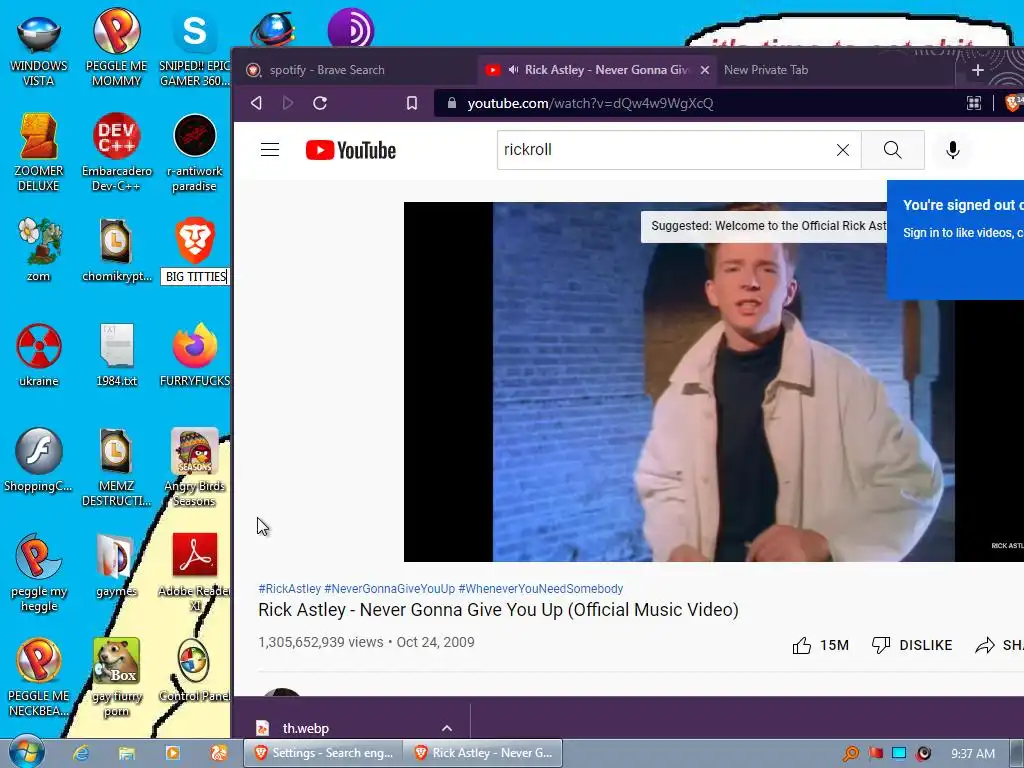
Task: Select the Brave browser desktop icon
Action: (195, 242)
